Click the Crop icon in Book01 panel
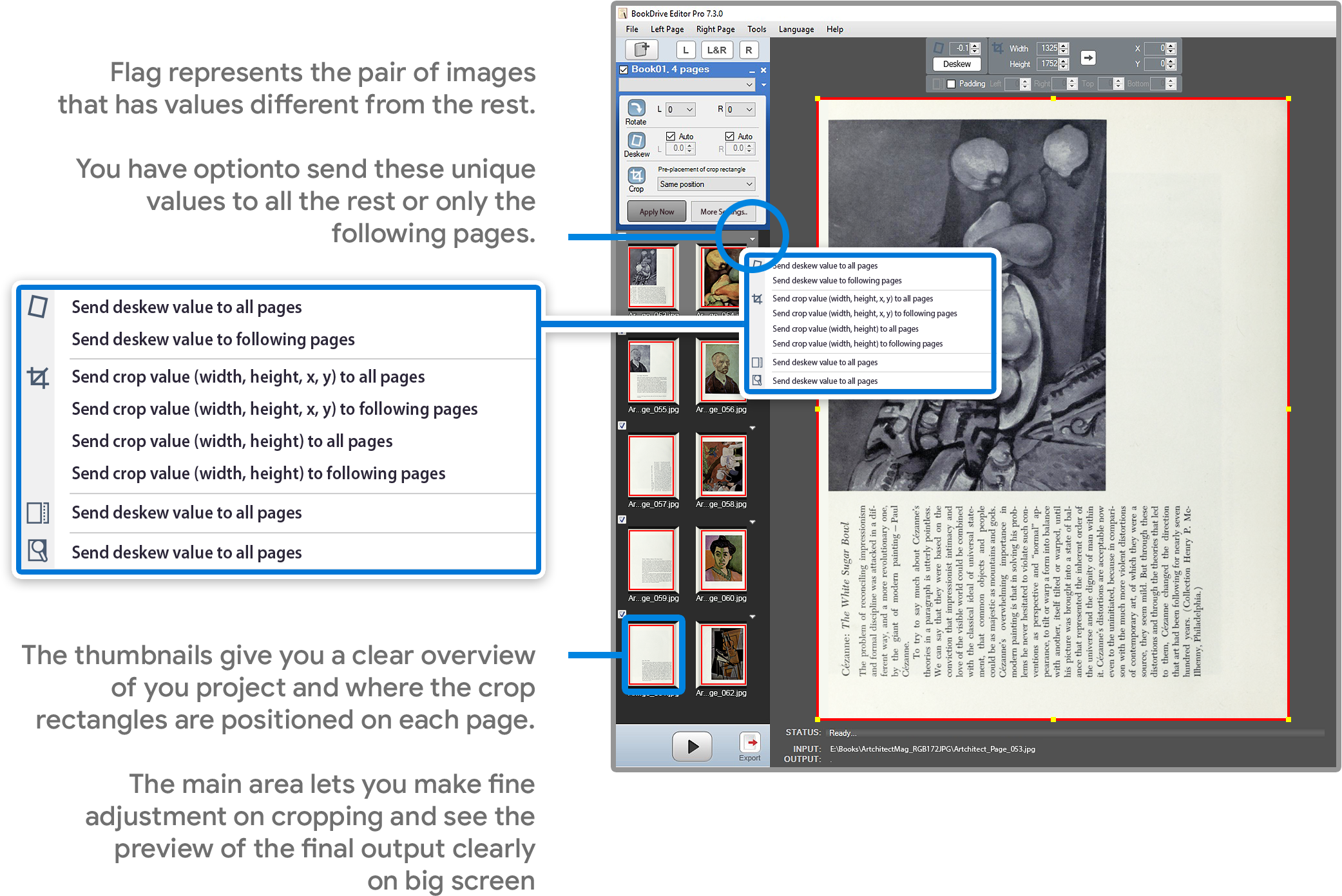Screen dimensions: 1342x896 pos(637,175)
